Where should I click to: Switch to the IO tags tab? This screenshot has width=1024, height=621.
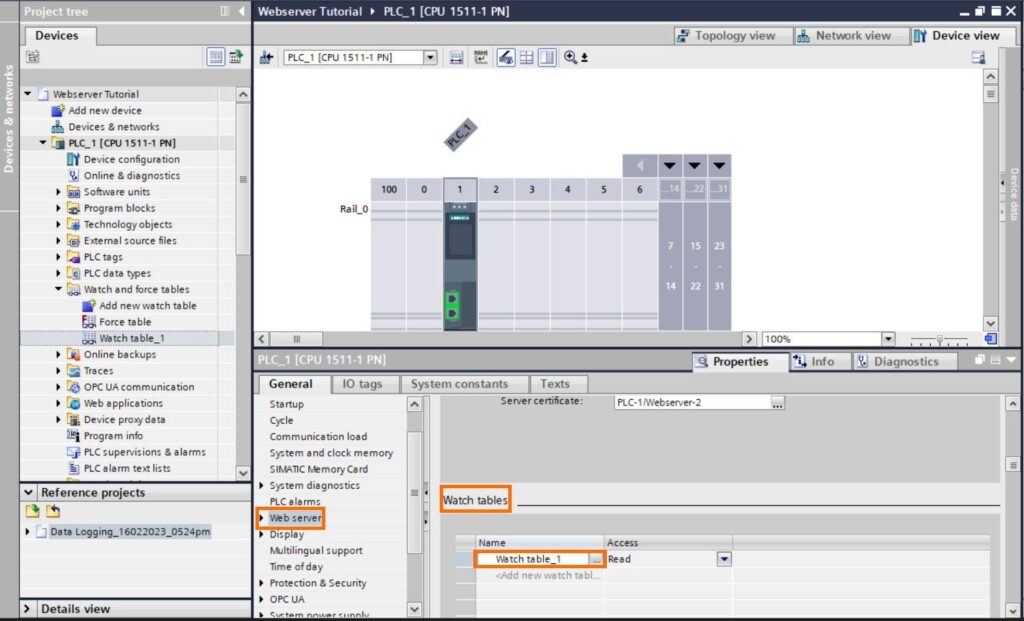coord(362,384)
